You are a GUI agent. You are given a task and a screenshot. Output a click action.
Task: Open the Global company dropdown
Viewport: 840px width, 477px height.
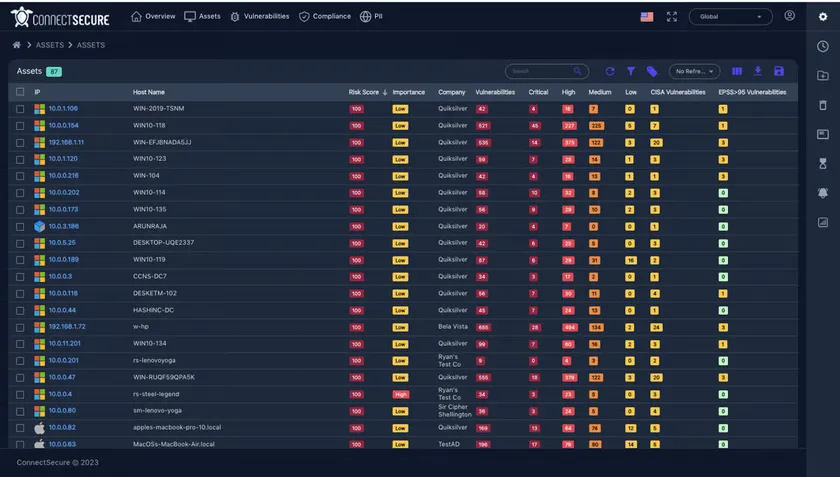click(x=730, y=17)
